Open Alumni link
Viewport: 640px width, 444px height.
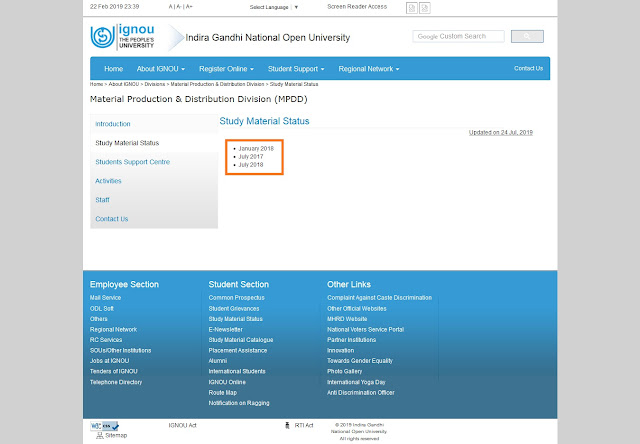click(218, 361)
